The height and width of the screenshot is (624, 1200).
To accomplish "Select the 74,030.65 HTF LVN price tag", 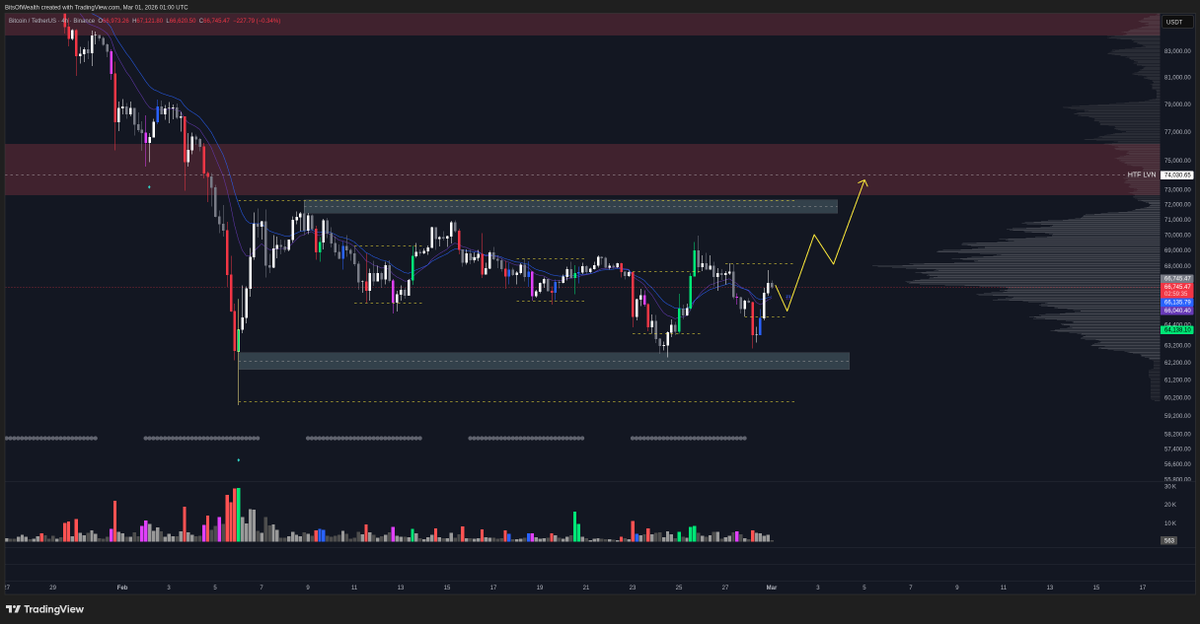I will click(1175, 175).
